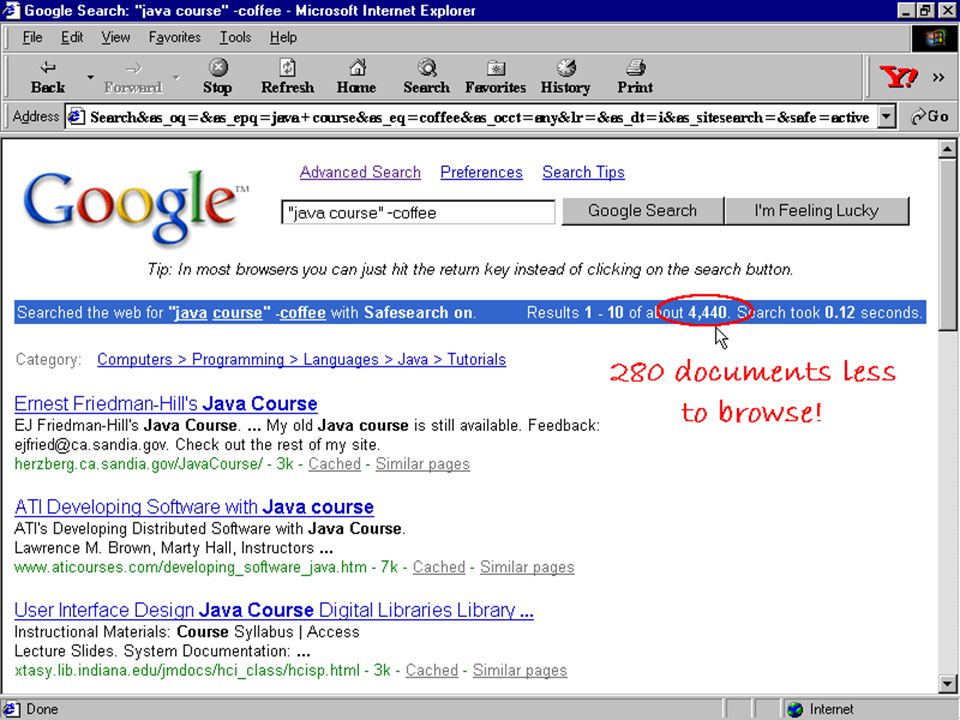Open Similar pages for xtasy.lib.indiana.edu result
This screenshot has width=960, height=720.
pos(520,670)
